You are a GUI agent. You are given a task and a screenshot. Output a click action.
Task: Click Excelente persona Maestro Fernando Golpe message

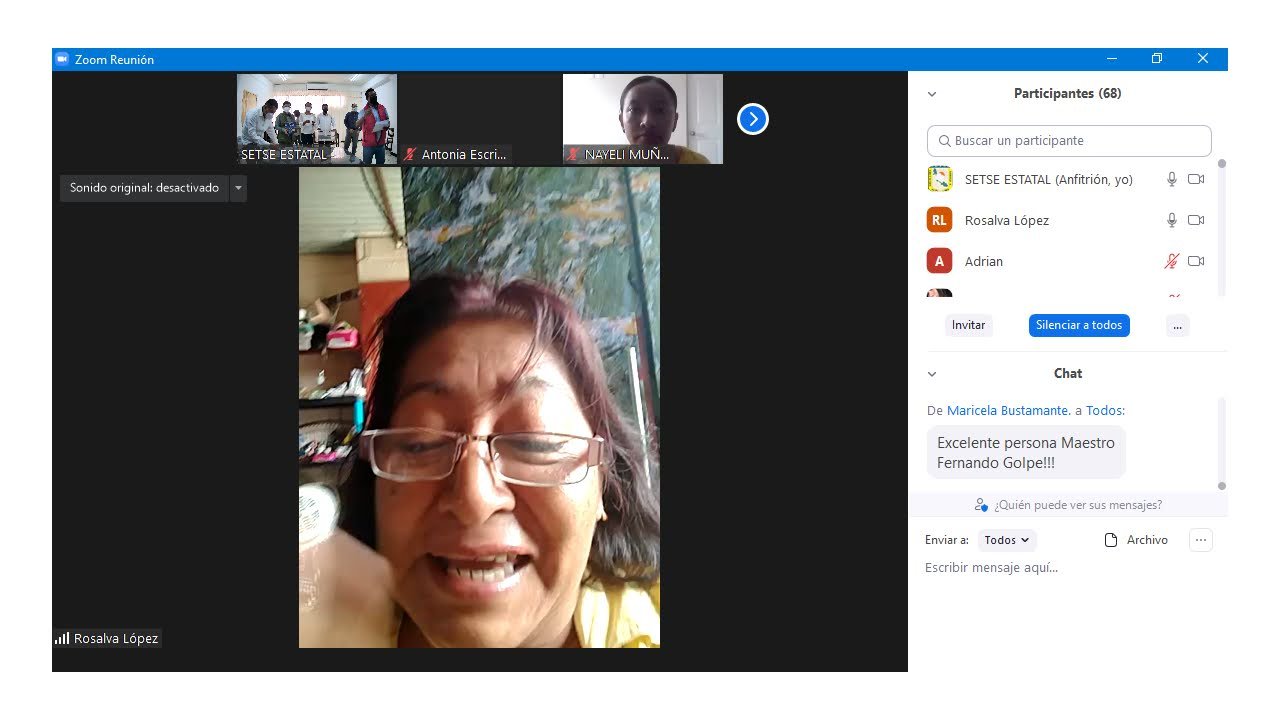click(x=1026, y=453)
